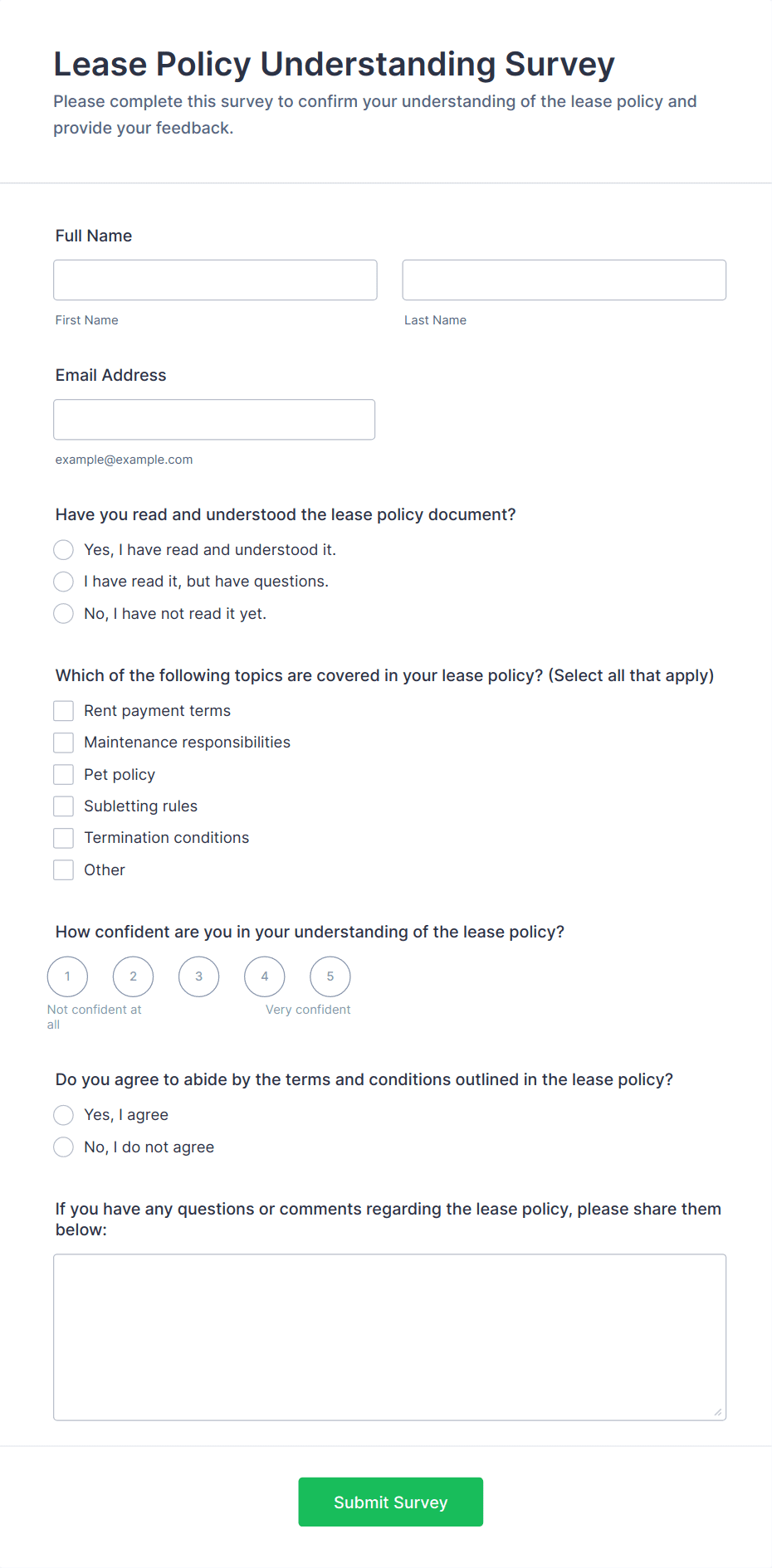
Task: Enable the Maintenance responsibilities checkbox
Action: click(63, 743)
